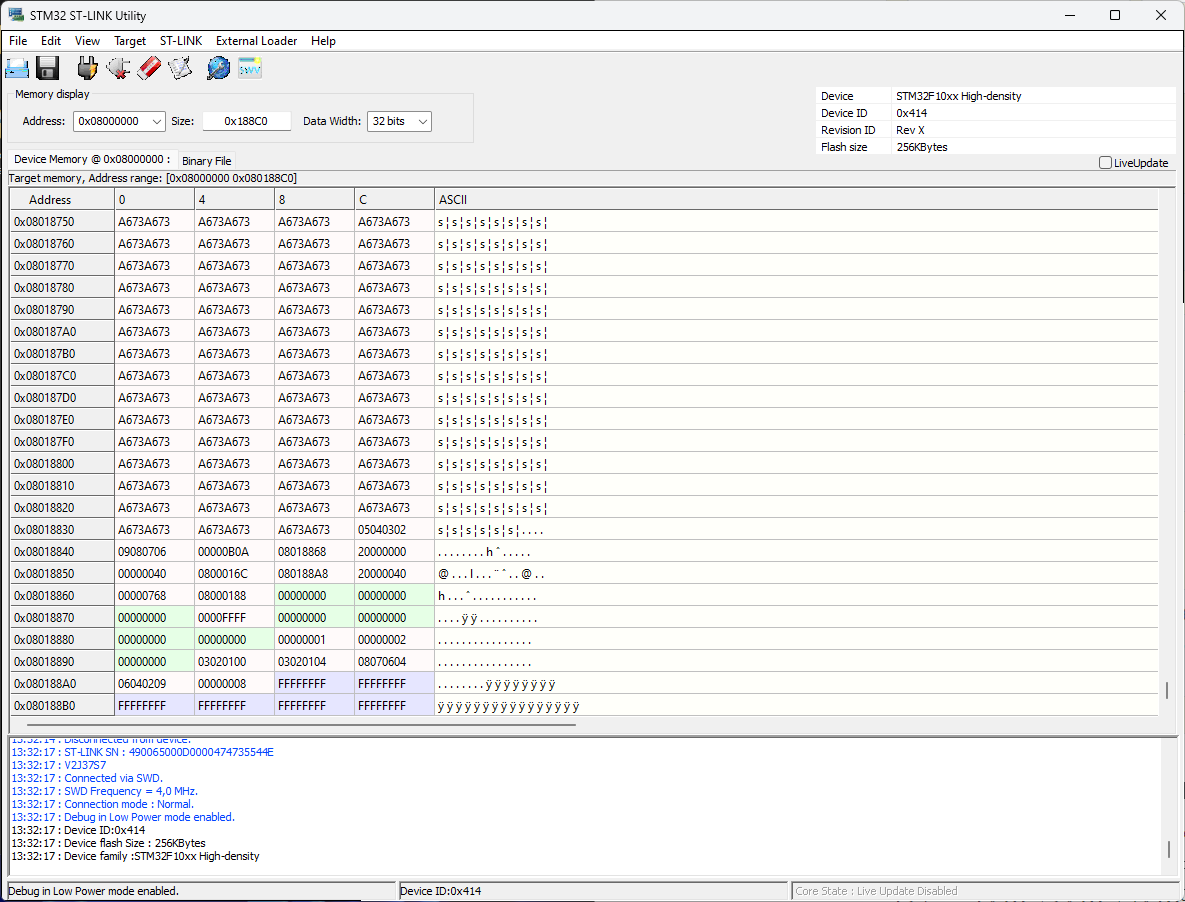Click the Program verify notepad icon

[x=180, y=68]
